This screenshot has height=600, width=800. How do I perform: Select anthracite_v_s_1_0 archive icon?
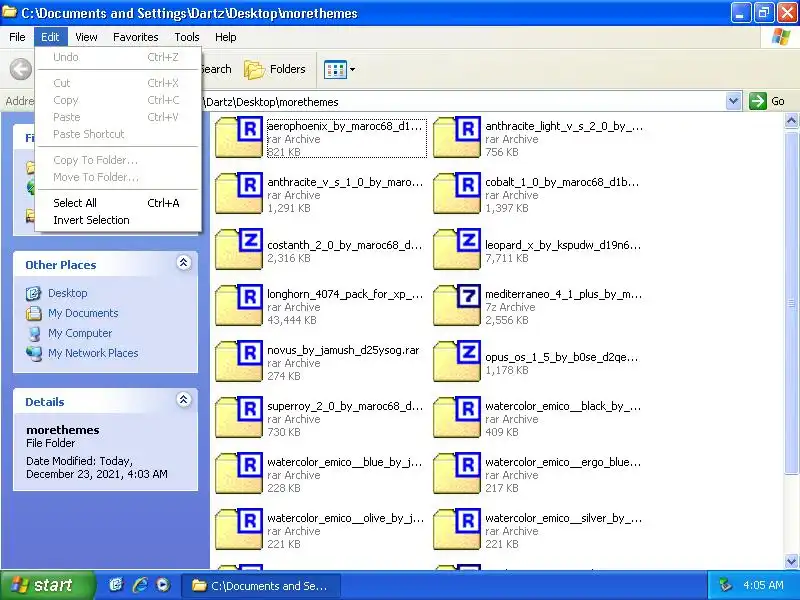tap(239, 193)
